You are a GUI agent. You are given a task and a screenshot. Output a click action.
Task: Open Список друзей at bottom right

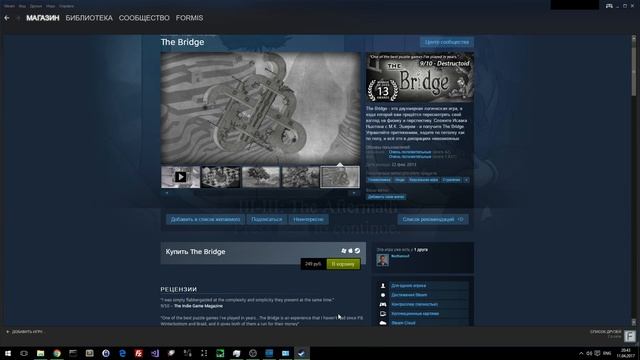click(606, 331)
